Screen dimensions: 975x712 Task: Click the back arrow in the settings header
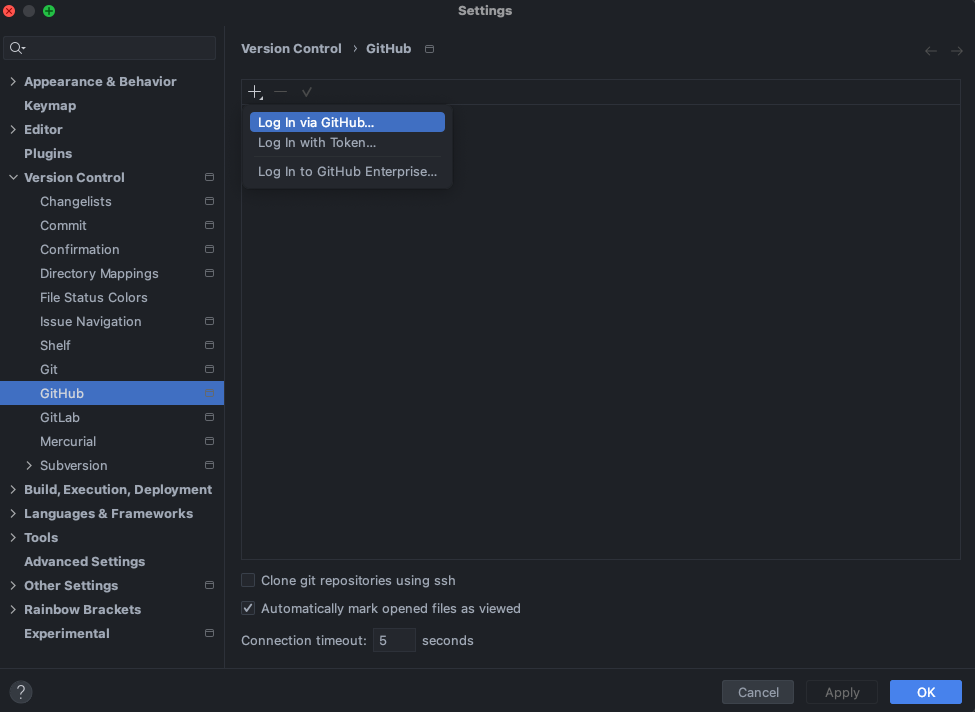[930, 51]
